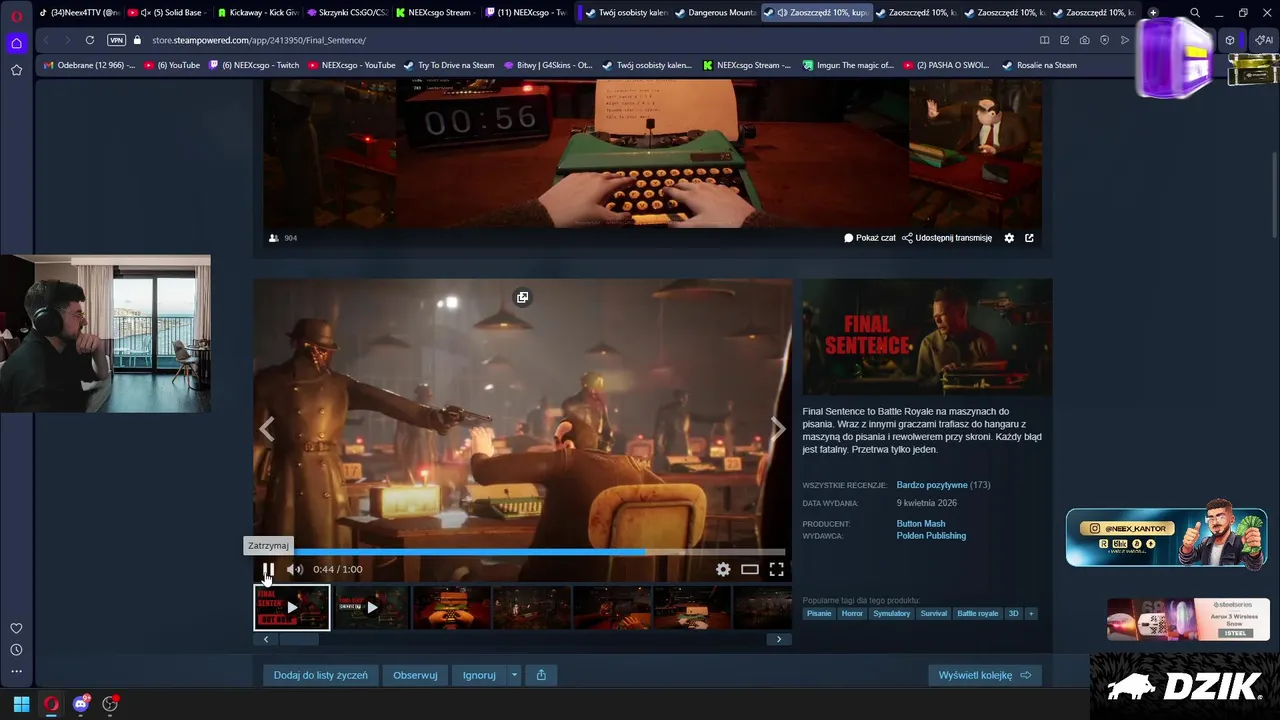The image size is (1280, 720).
Task: Reload the page in browser
Action: pos(90,40)
